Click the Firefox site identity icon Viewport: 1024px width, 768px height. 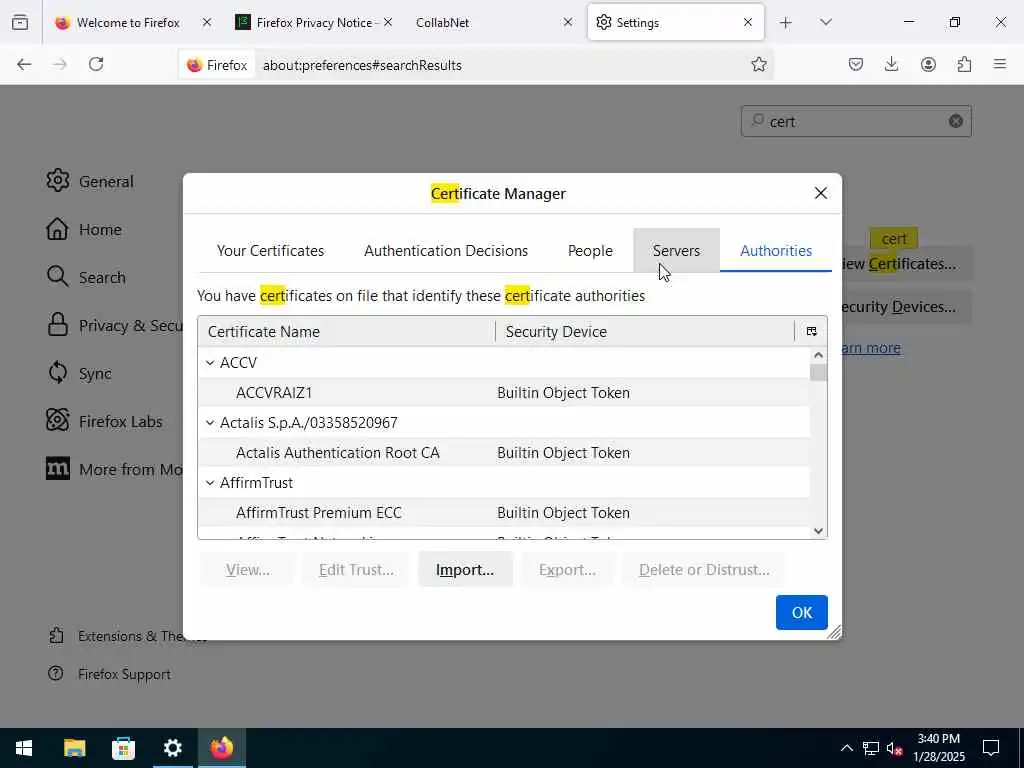pos(217,65)
